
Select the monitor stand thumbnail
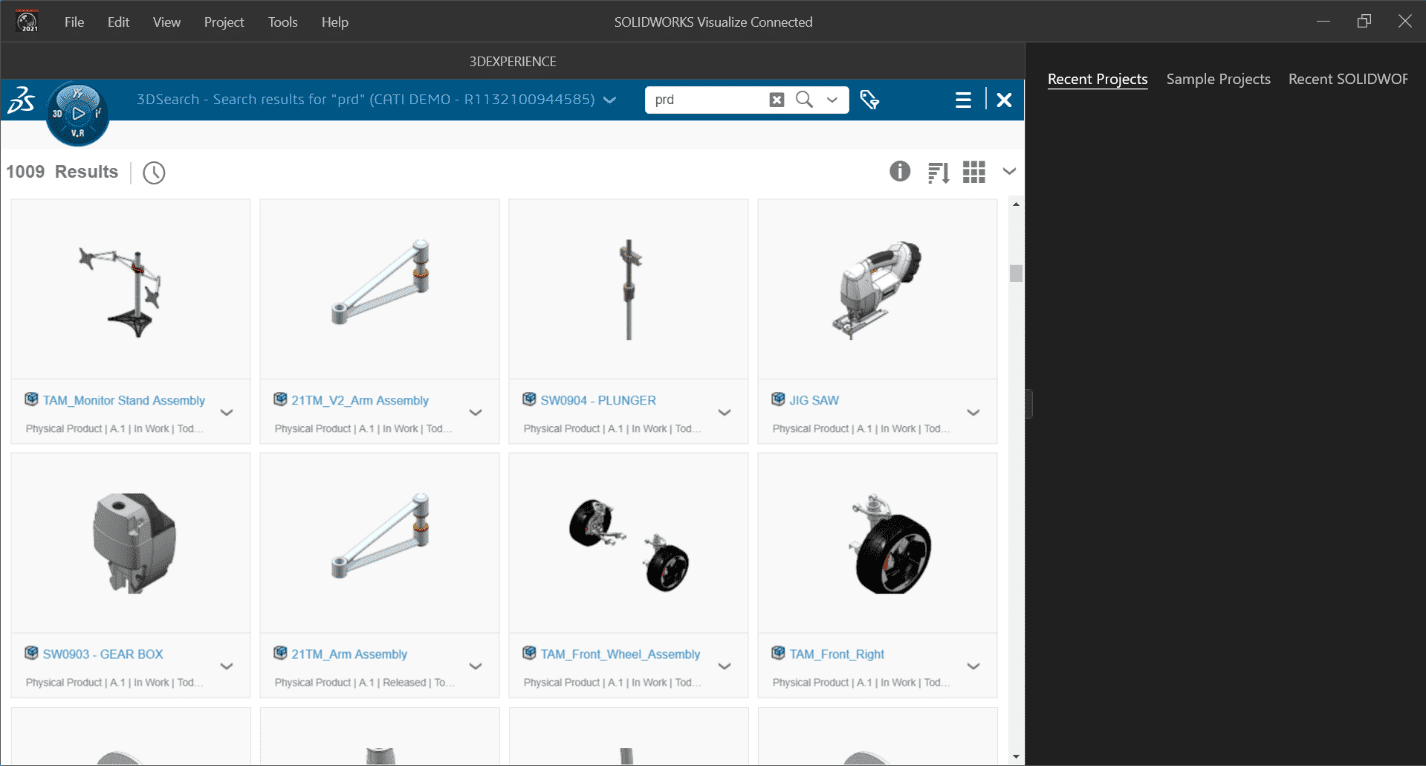pos(122,290)
